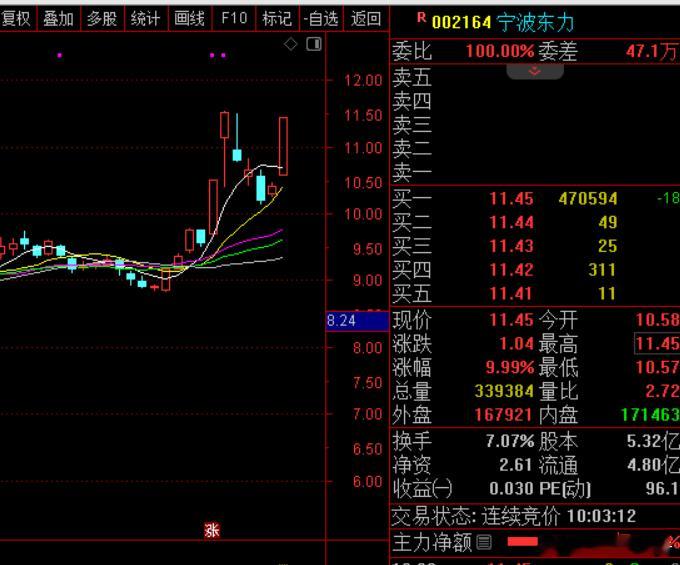This screenshot has height=565, width=680.
Task: Select stock code 002164
Action: point(461,22)
